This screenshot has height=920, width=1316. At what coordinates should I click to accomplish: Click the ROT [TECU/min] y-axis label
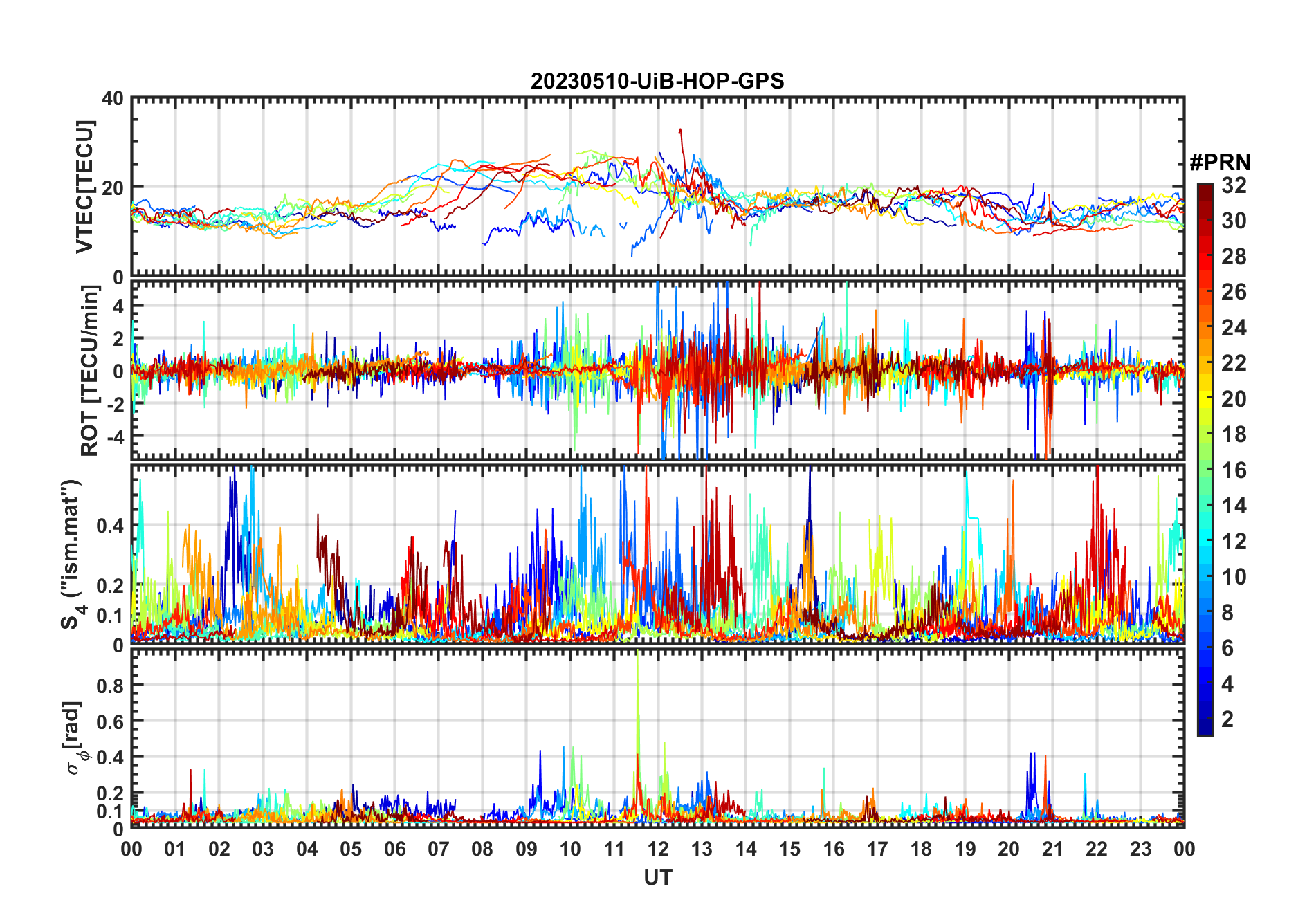pyautogui.click(x=89, y=371)
